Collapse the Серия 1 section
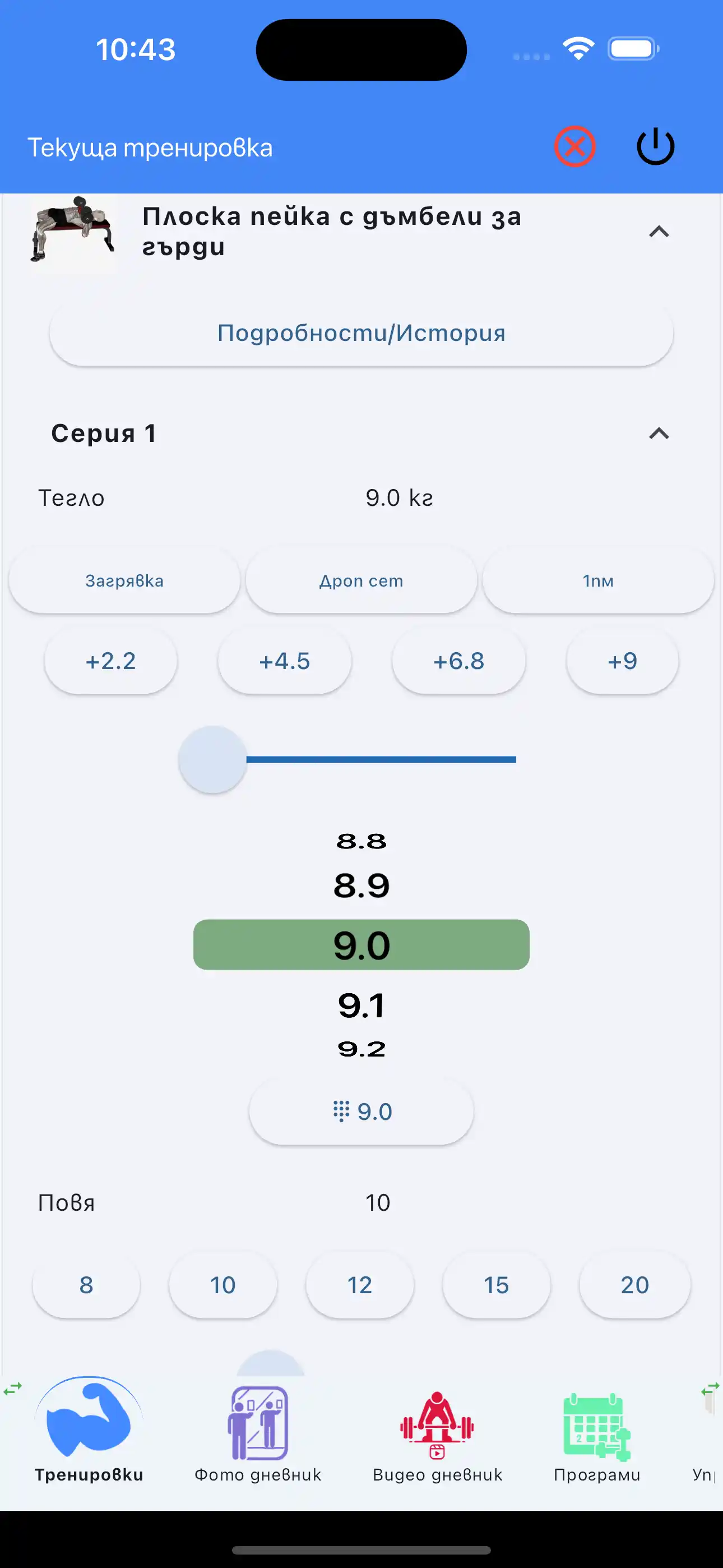Screen dimensions: 723x1568 [x=659, y=433]
